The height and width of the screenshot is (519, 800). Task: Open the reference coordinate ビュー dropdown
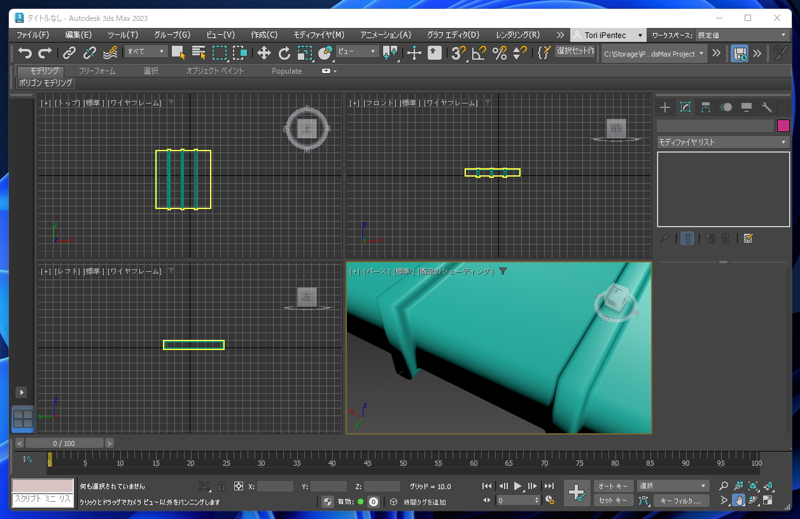357,52
